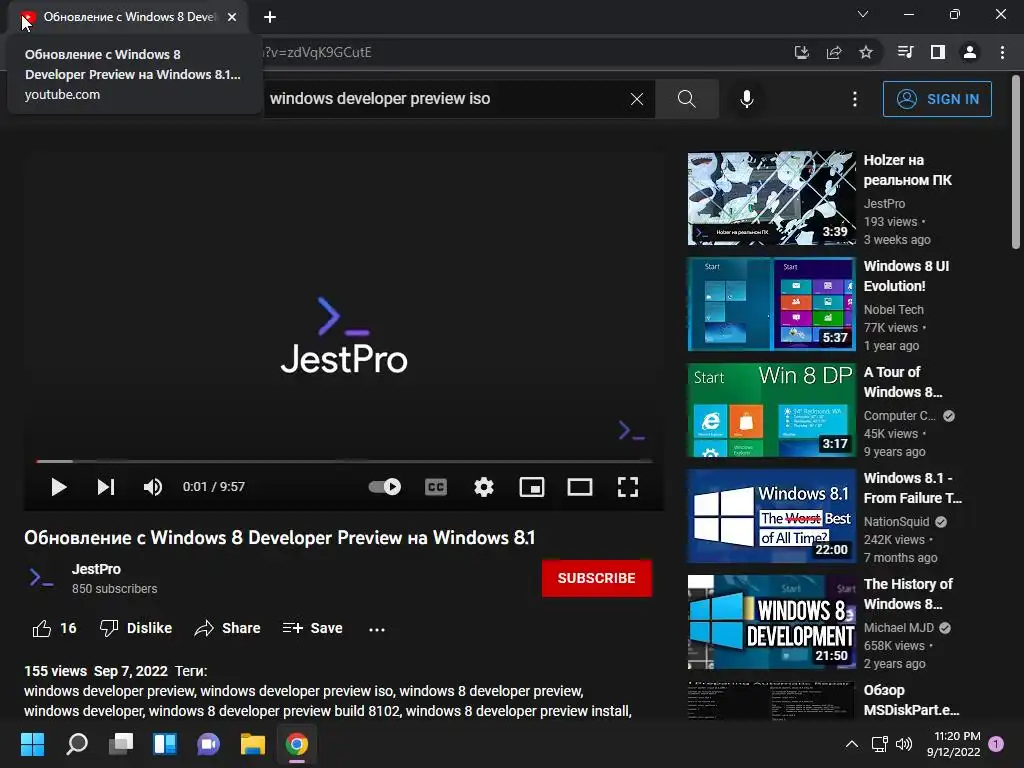Viewport: 1024px width, 768px height.
Task: Open Nobel Tech channel name
Action: 893,310
